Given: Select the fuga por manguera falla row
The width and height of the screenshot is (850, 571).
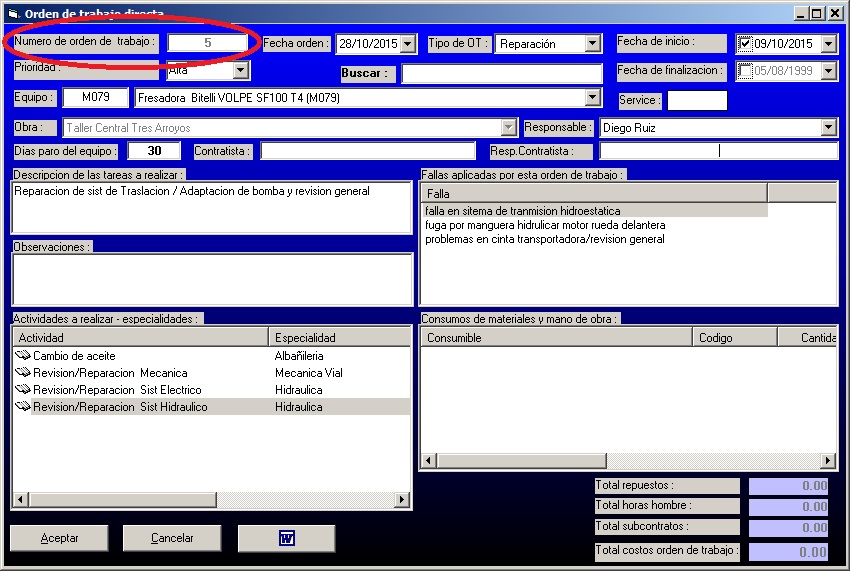Looking at the screenshot, I should coord(545,225).
